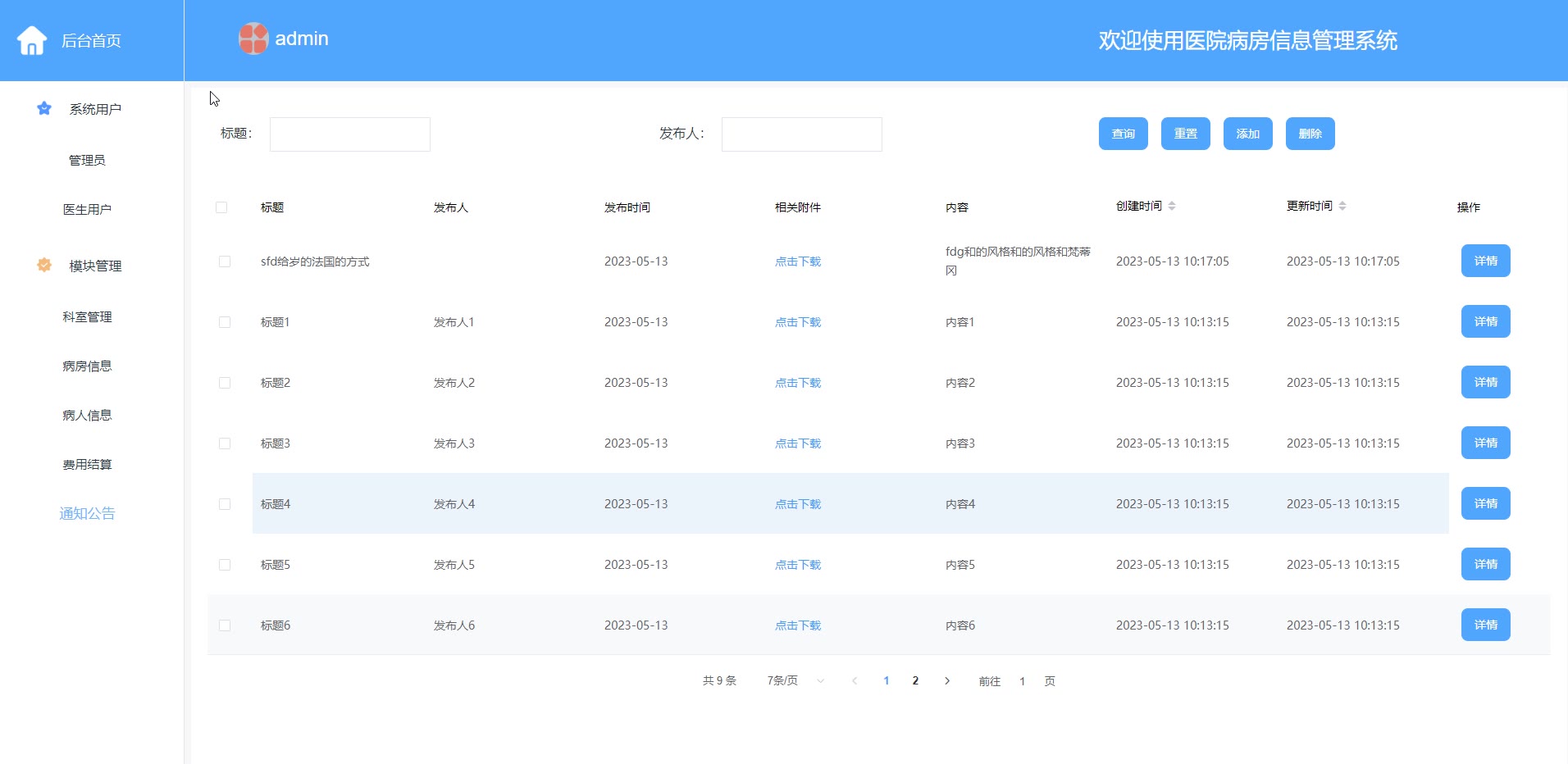Sort by 创建时间 using the sort arrows
This screenshot has width=1568, height=764.
click(1172, 206)
